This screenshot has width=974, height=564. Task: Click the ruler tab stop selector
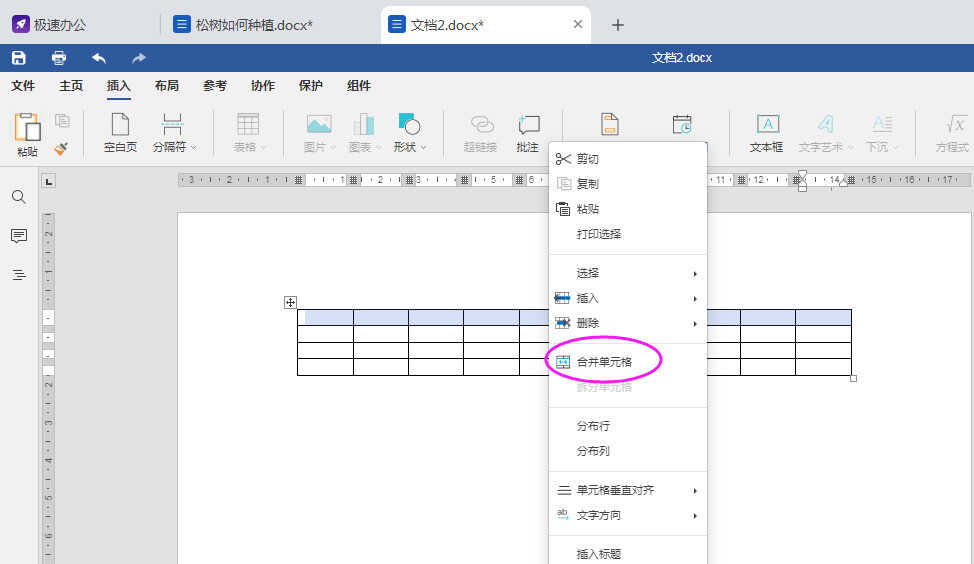point(48,181)
